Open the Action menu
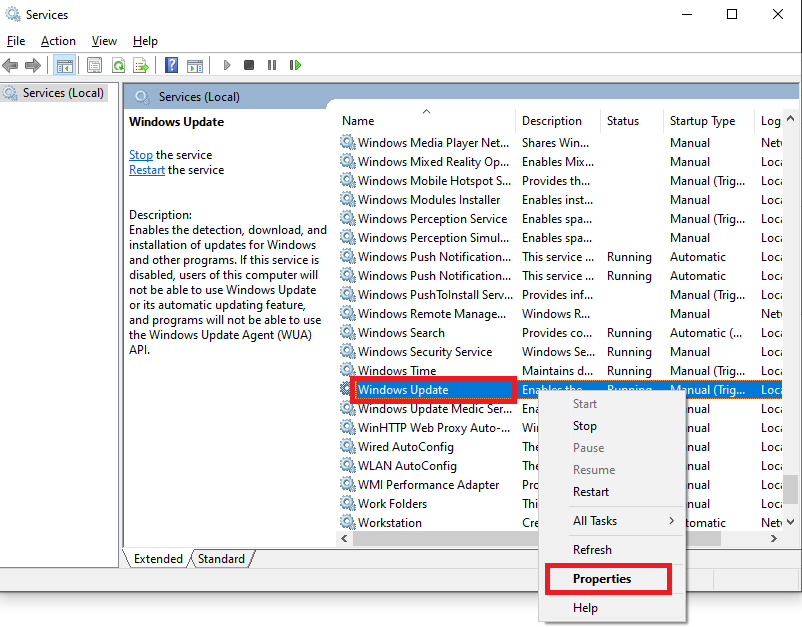This screenshot has height=627, width=802. tap(58, 41)
